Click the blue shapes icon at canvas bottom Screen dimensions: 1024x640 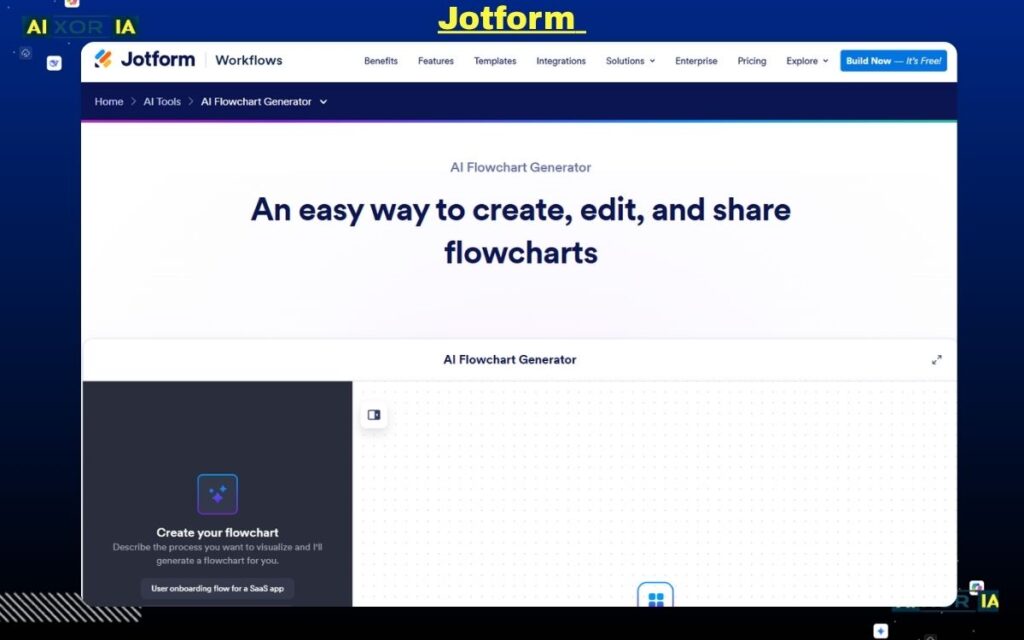coord(655,597)
